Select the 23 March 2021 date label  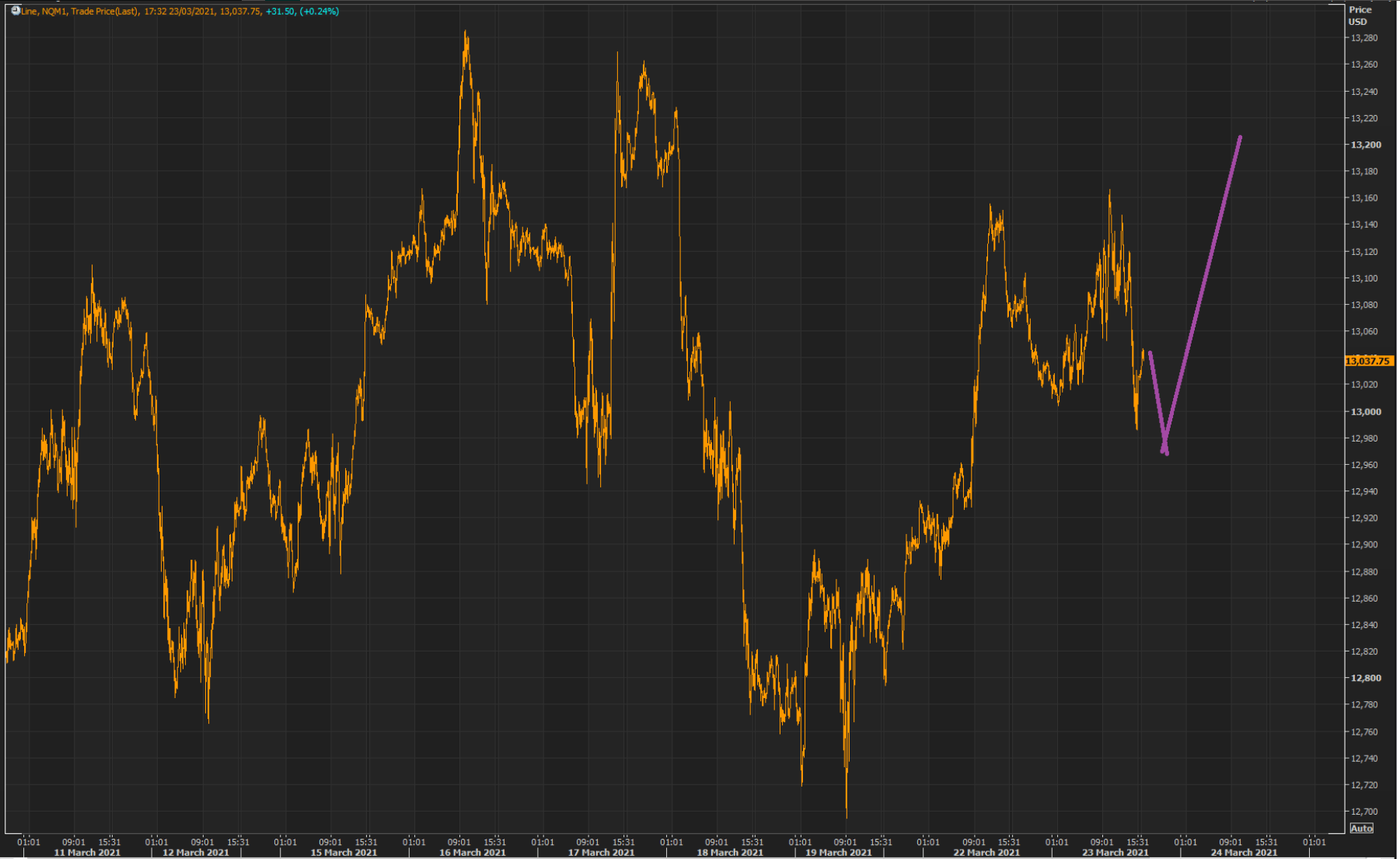point(1115,853)
